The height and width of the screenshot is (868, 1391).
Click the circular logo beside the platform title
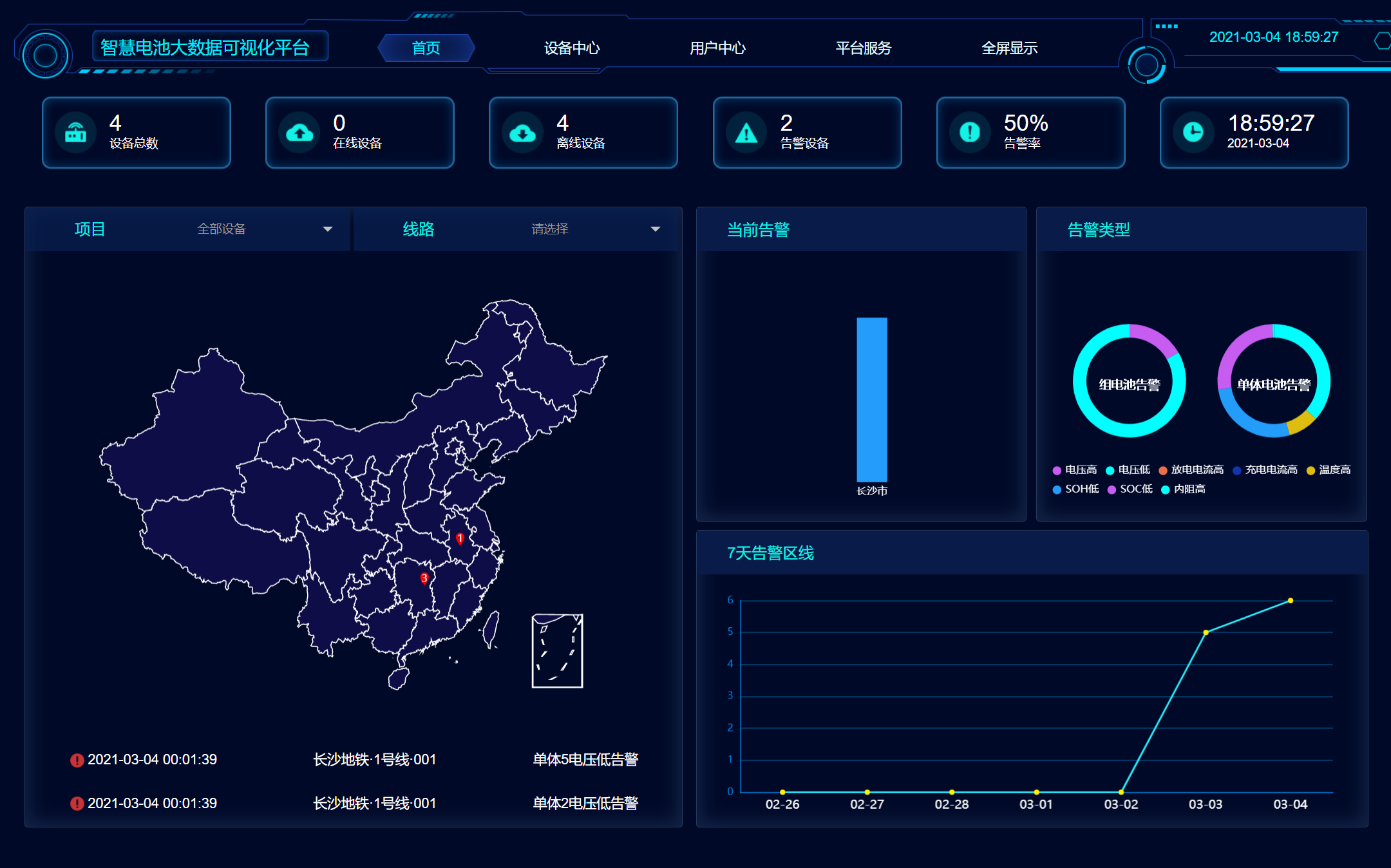45,55
